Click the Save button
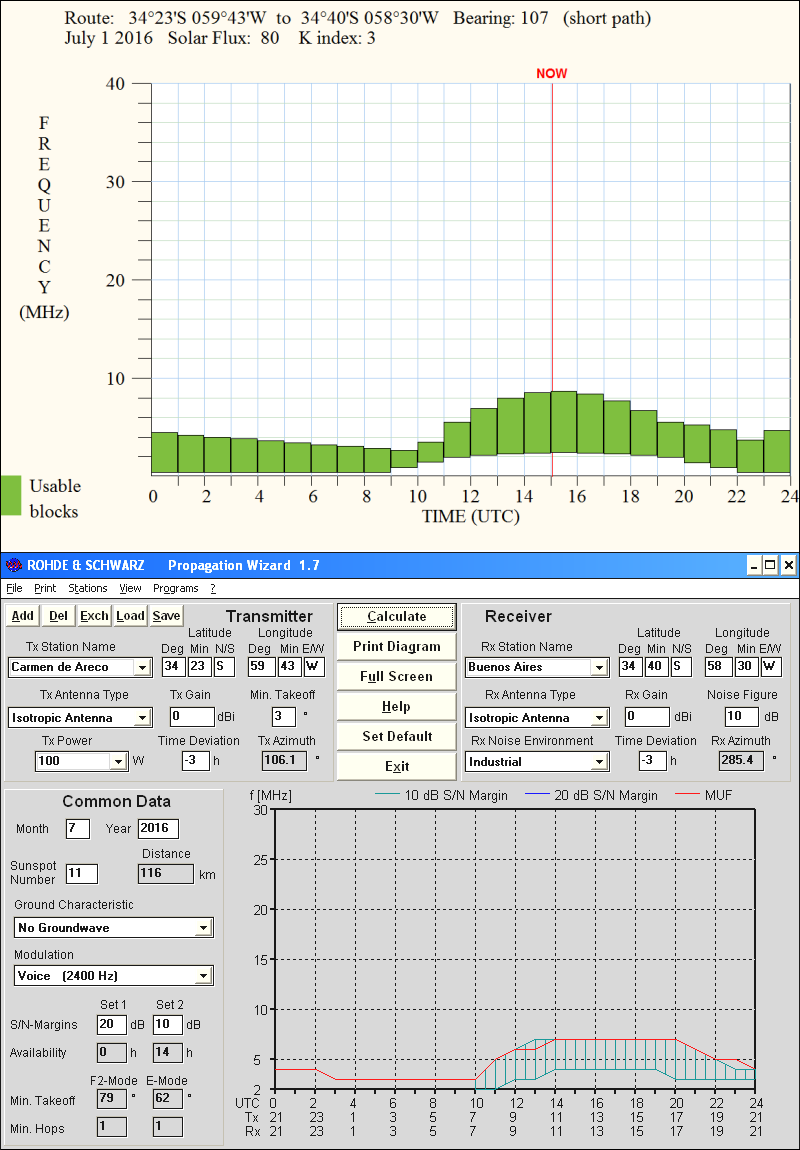 [166, 616]
